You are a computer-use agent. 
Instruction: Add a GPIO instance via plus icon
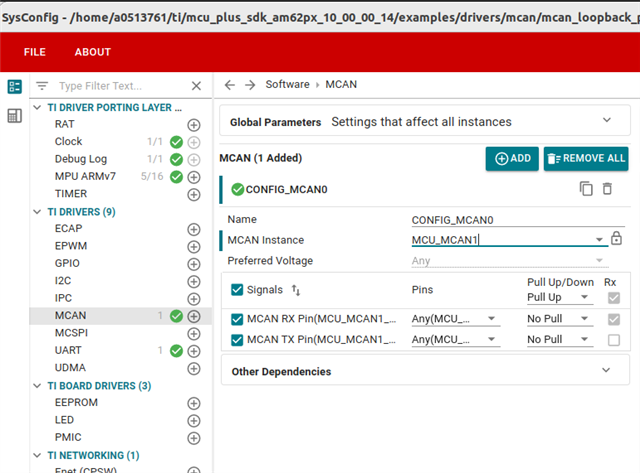(x=194, y=264)
